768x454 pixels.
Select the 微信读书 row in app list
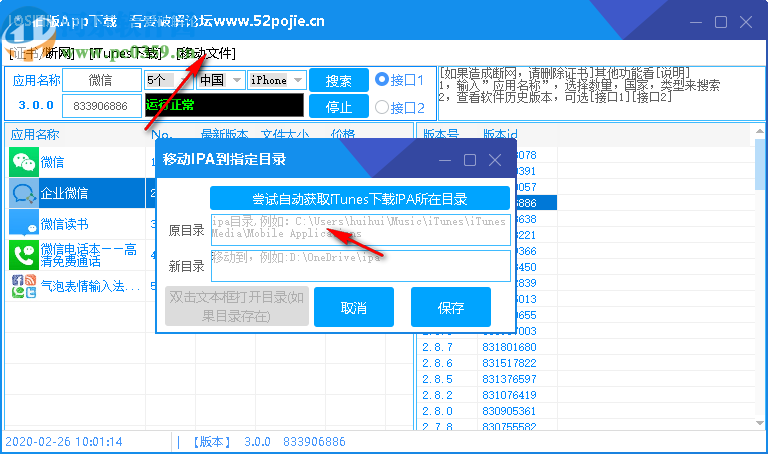tap(81, 224)
